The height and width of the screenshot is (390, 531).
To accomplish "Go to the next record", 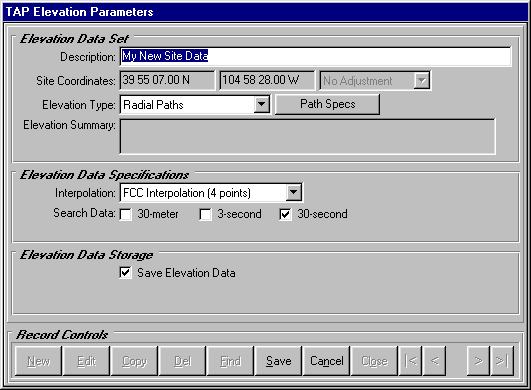I will (478, 361).
